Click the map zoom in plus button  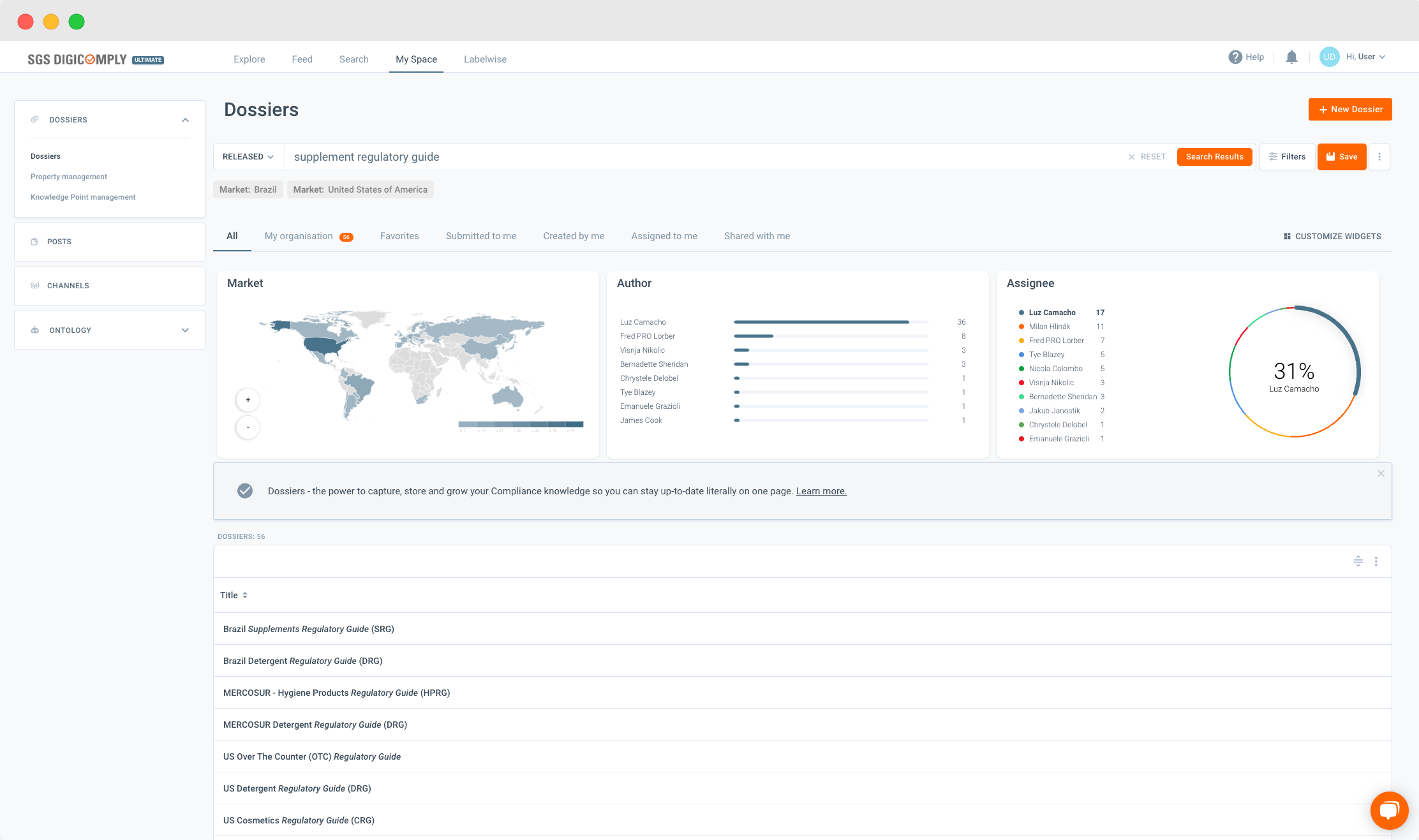[x=248, y=400]
